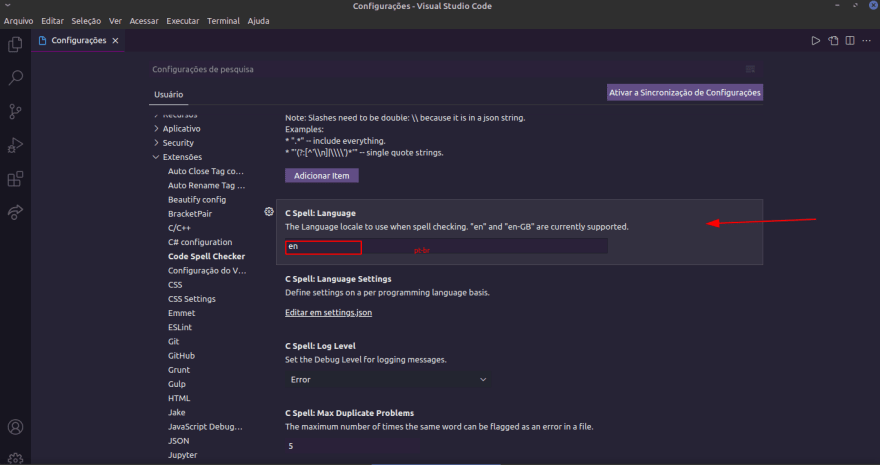Select GitHub in settings tree
Image resolution: width=880 pixels, height=465 pixels.
click(x=181, y=356)
